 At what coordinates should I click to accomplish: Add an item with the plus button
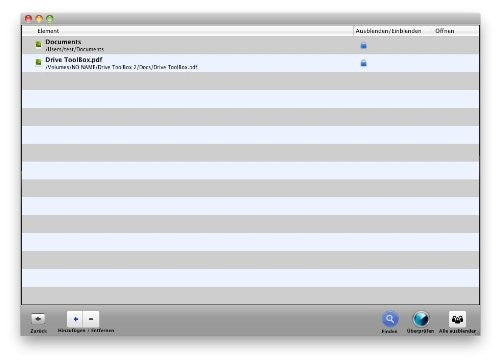click(75, 319)
